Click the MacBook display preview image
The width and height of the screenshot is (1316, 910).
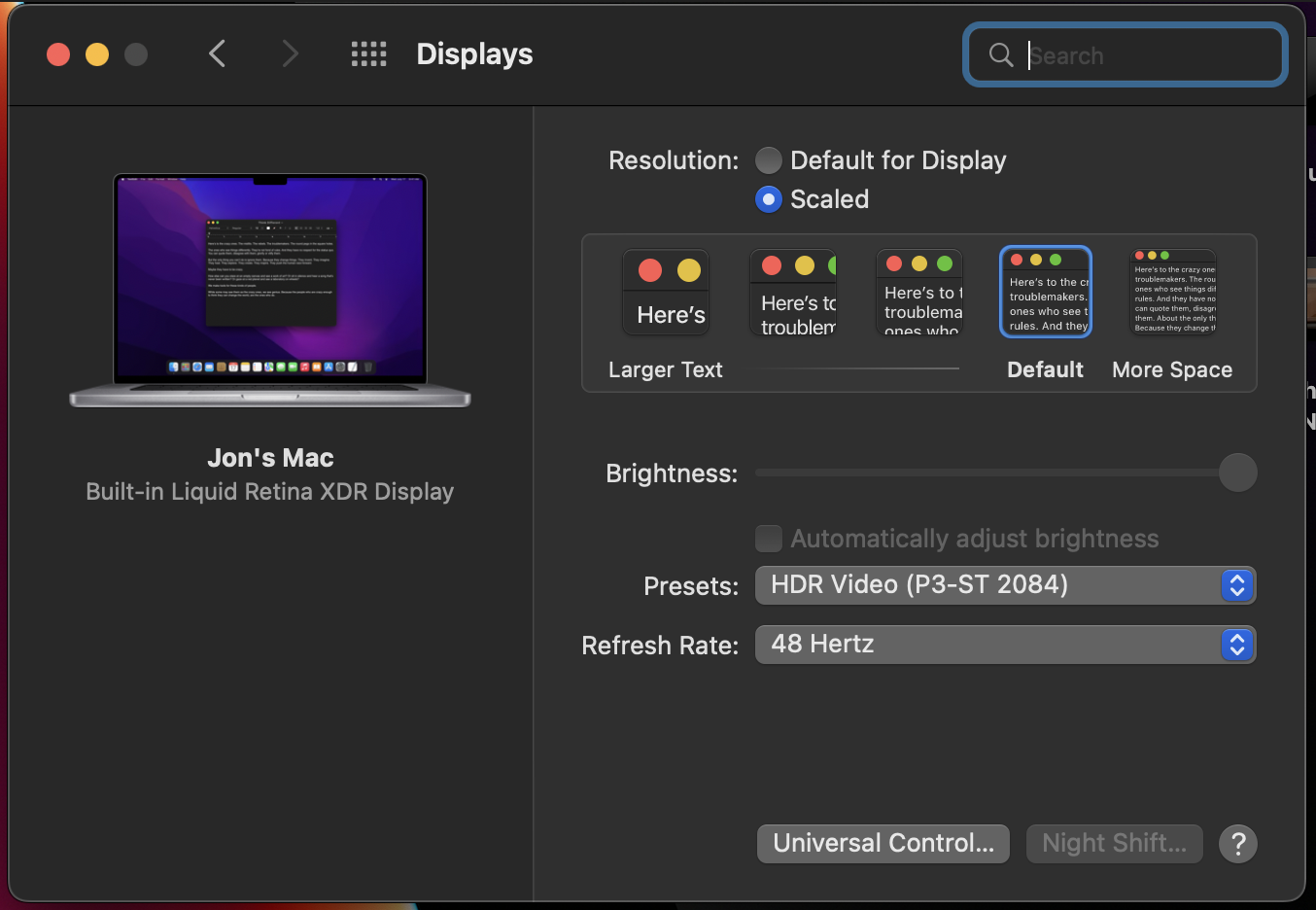[x=270, y=289]
